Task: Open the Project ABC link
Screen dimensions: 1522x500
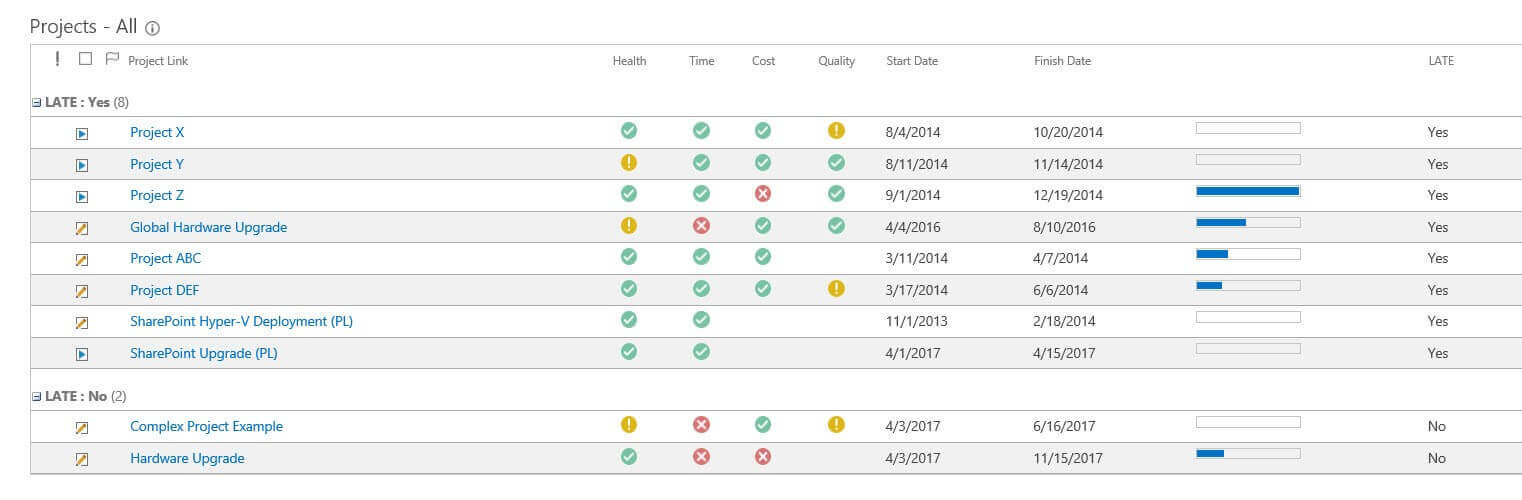Action: click(x=165, y=258)
